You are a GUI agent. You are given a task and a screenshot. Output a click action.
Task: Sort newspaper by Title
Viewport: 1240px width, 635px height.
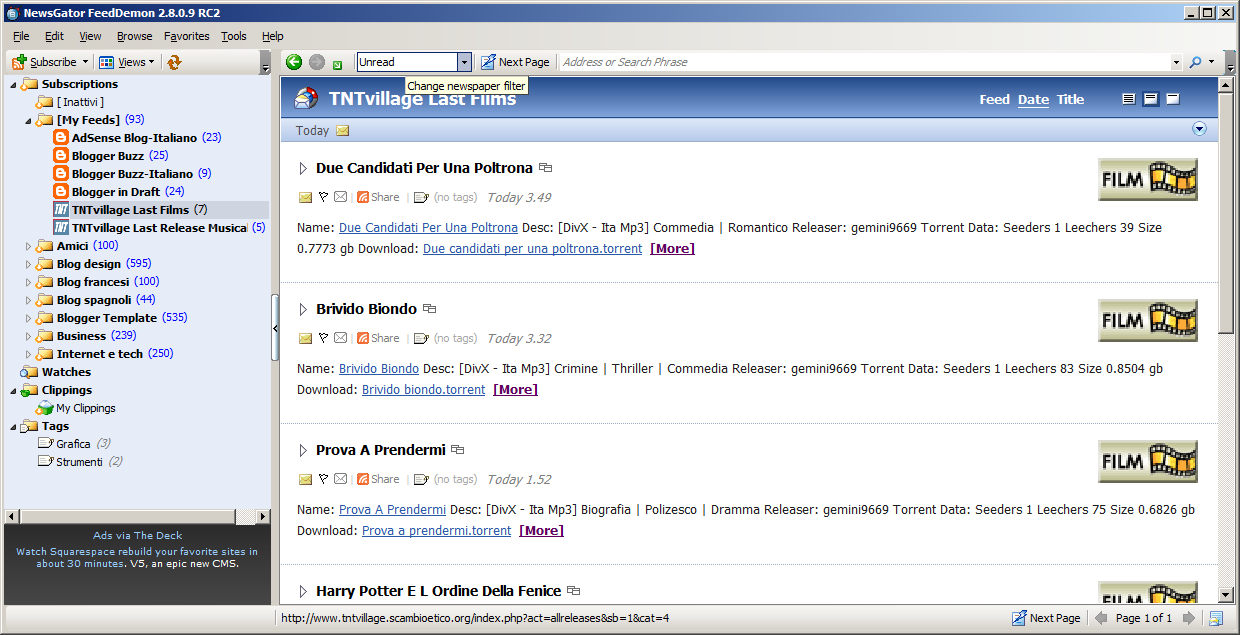(1070, 99)
